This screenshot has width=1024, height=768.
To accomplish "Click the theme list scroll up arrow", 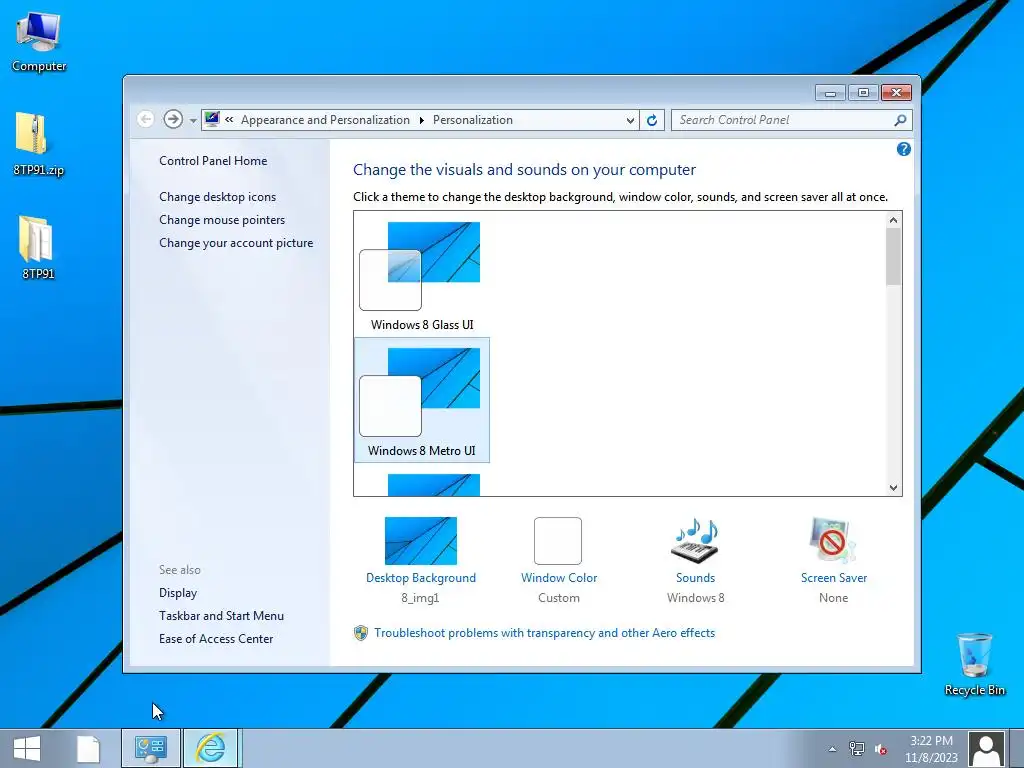I will (x=893, y=220).
